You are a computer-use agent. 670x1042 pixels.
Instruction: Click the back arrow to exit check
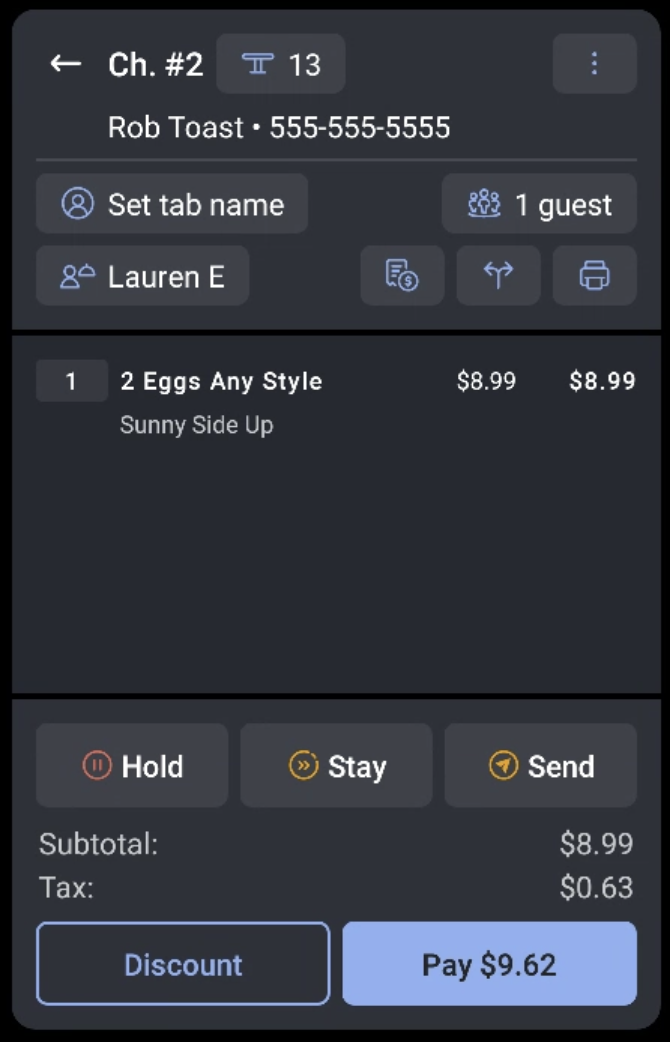click(x=65, y=64)
